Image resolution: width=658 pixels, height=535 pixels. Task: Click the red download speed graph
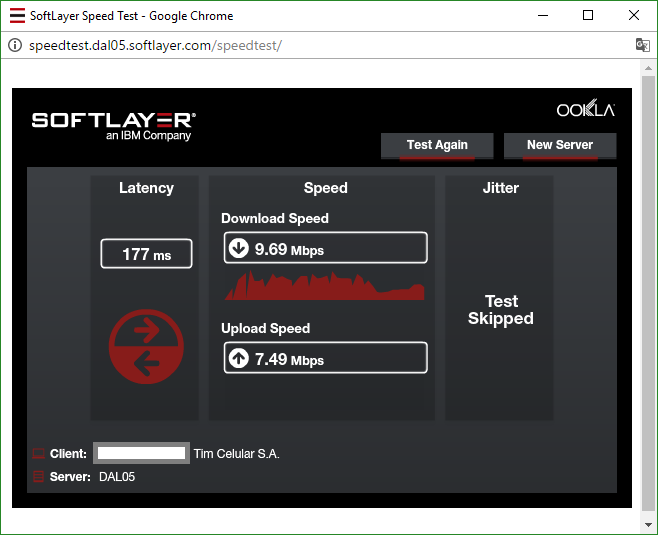pos(325,286)
